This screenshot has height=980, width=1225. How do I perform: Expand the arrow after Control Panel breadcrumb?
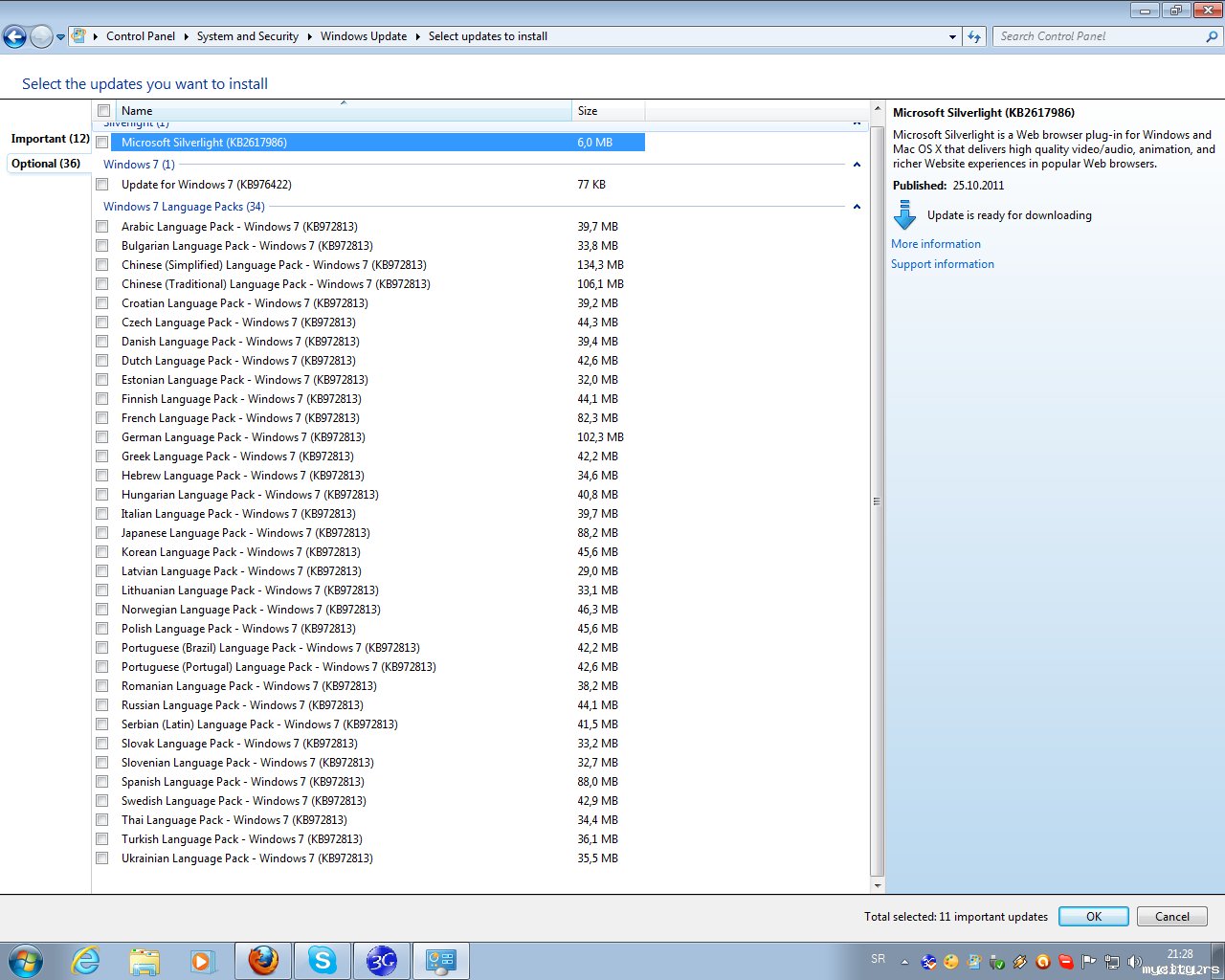point(186,36)
